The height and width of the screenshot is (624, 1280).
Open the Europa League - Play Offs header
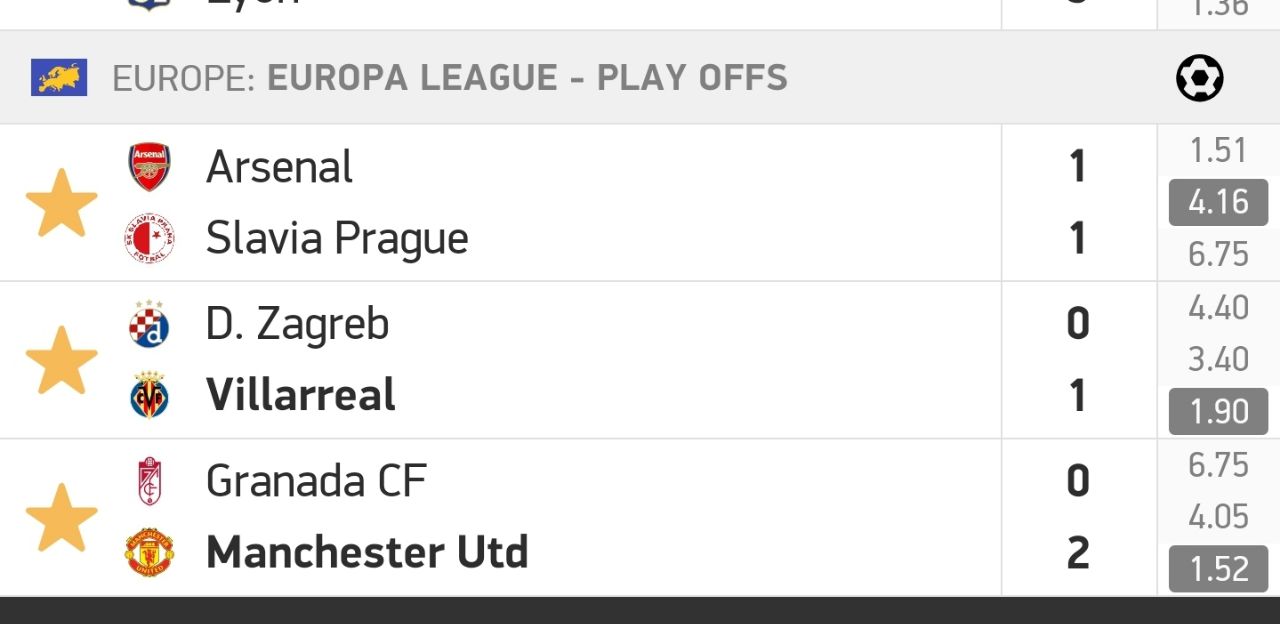(449, 78)
